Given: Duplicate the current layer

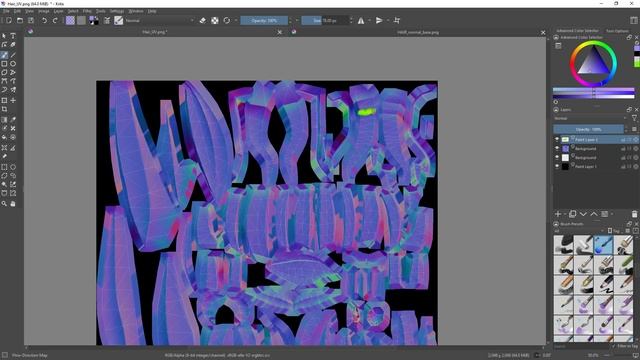Looking at the screenshot, I should (x=573, y=214).
